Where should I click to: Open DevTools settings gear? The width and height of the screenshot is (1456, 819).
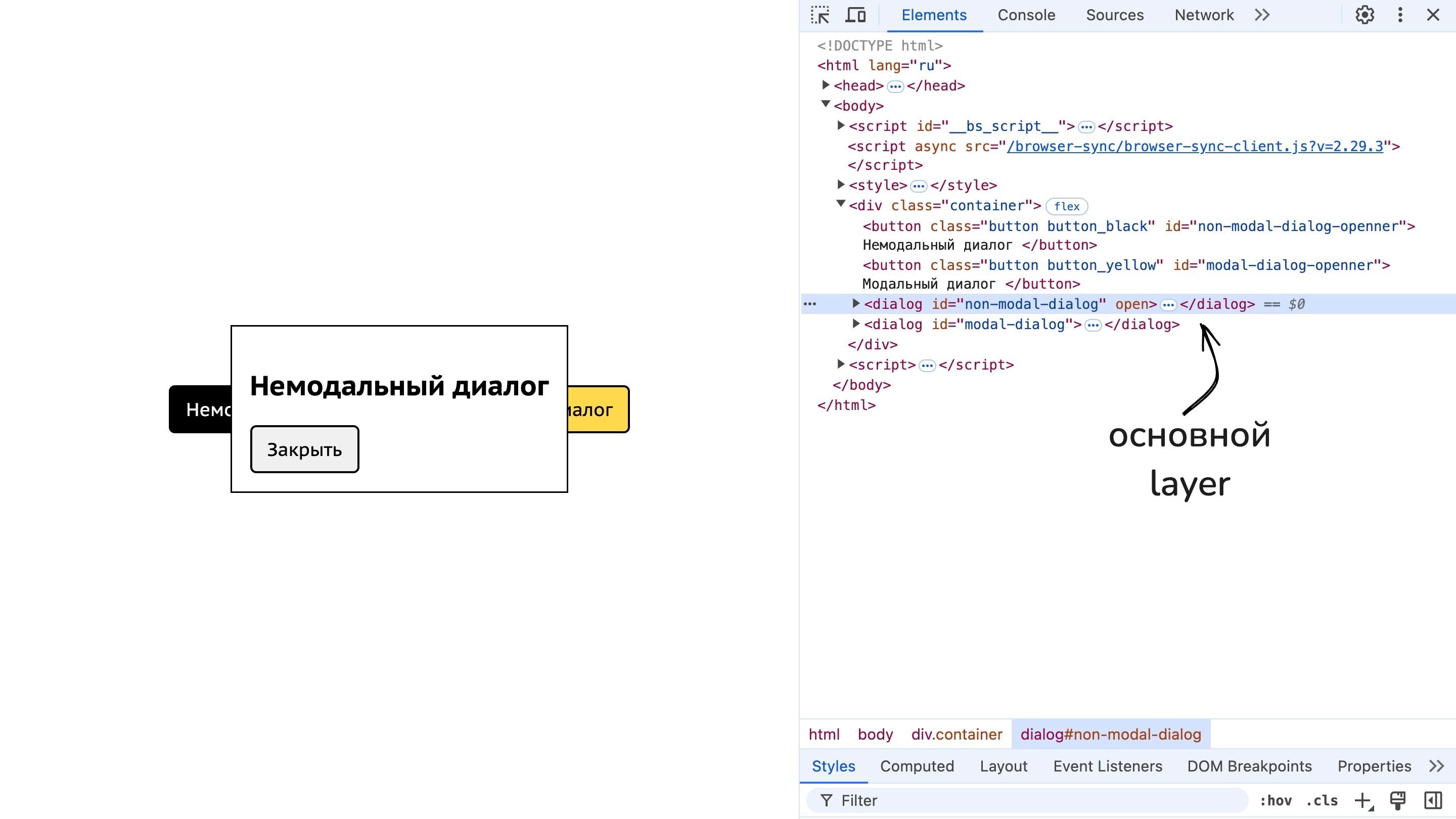1364,15
